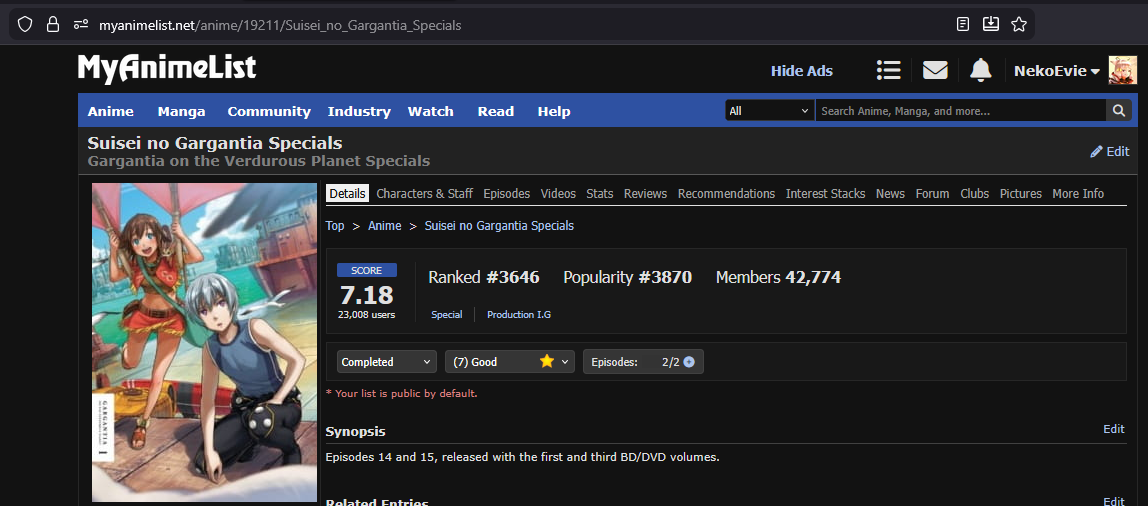Switch to the More Info tab
This screenshot has width=1148, height=506.
point(1078,193)
